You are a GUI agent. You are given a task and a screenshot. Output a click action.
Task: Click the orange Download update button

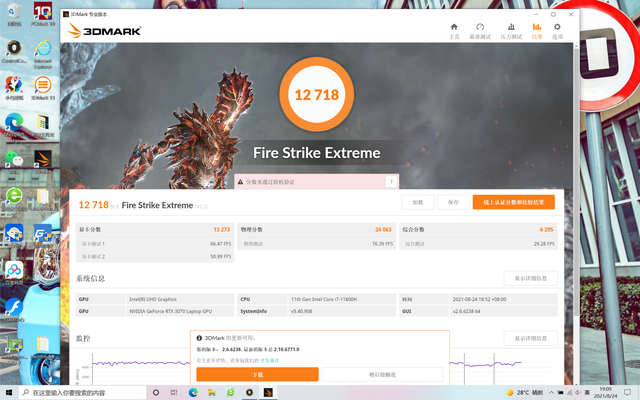257,374
